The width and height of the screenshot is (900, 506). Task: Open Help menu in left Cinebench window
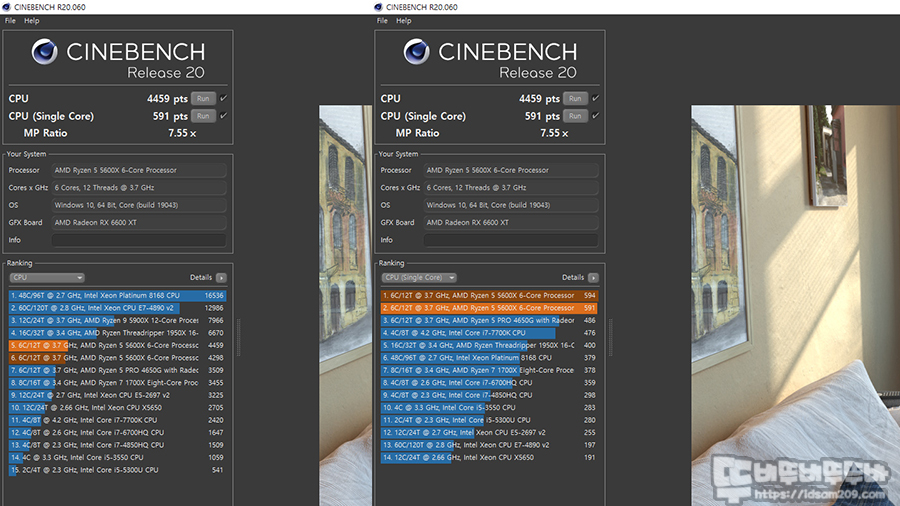(x=32, y=21)
